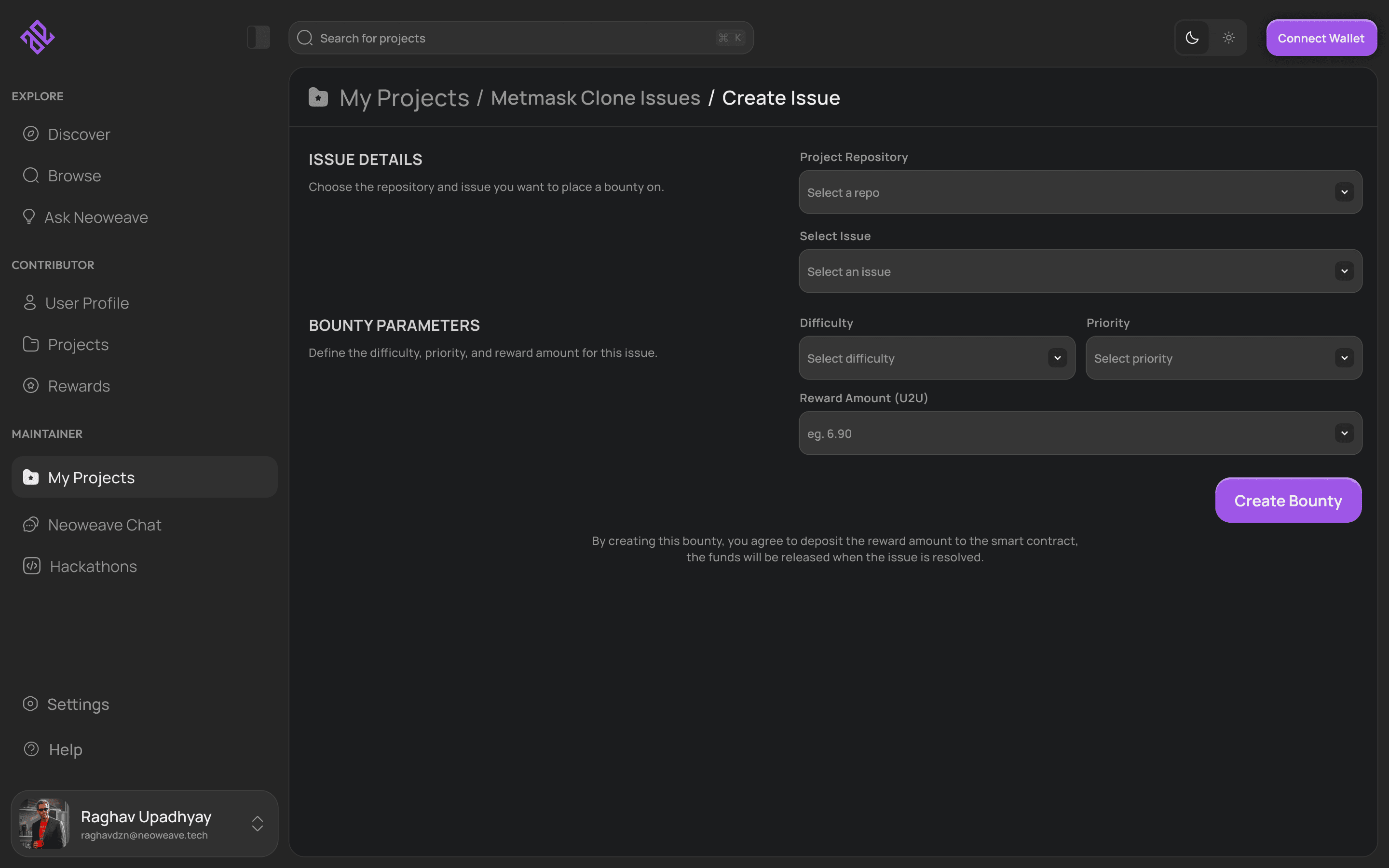Open Settings from sidebar
The image size is (1389, 868).
click(78, 704)
